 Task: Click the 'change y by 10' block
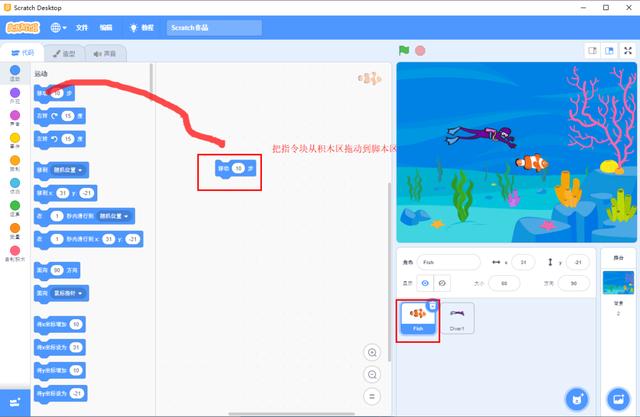coord(60,370)
